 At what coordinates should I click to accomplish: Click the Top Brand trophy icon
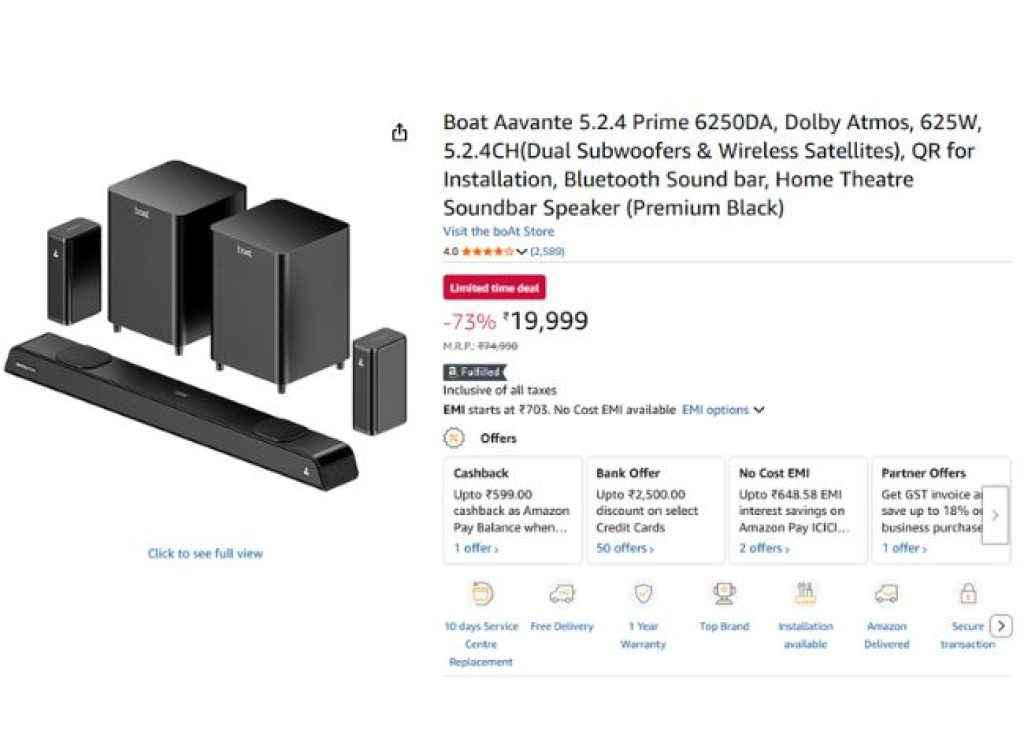(x=724, y=594)
